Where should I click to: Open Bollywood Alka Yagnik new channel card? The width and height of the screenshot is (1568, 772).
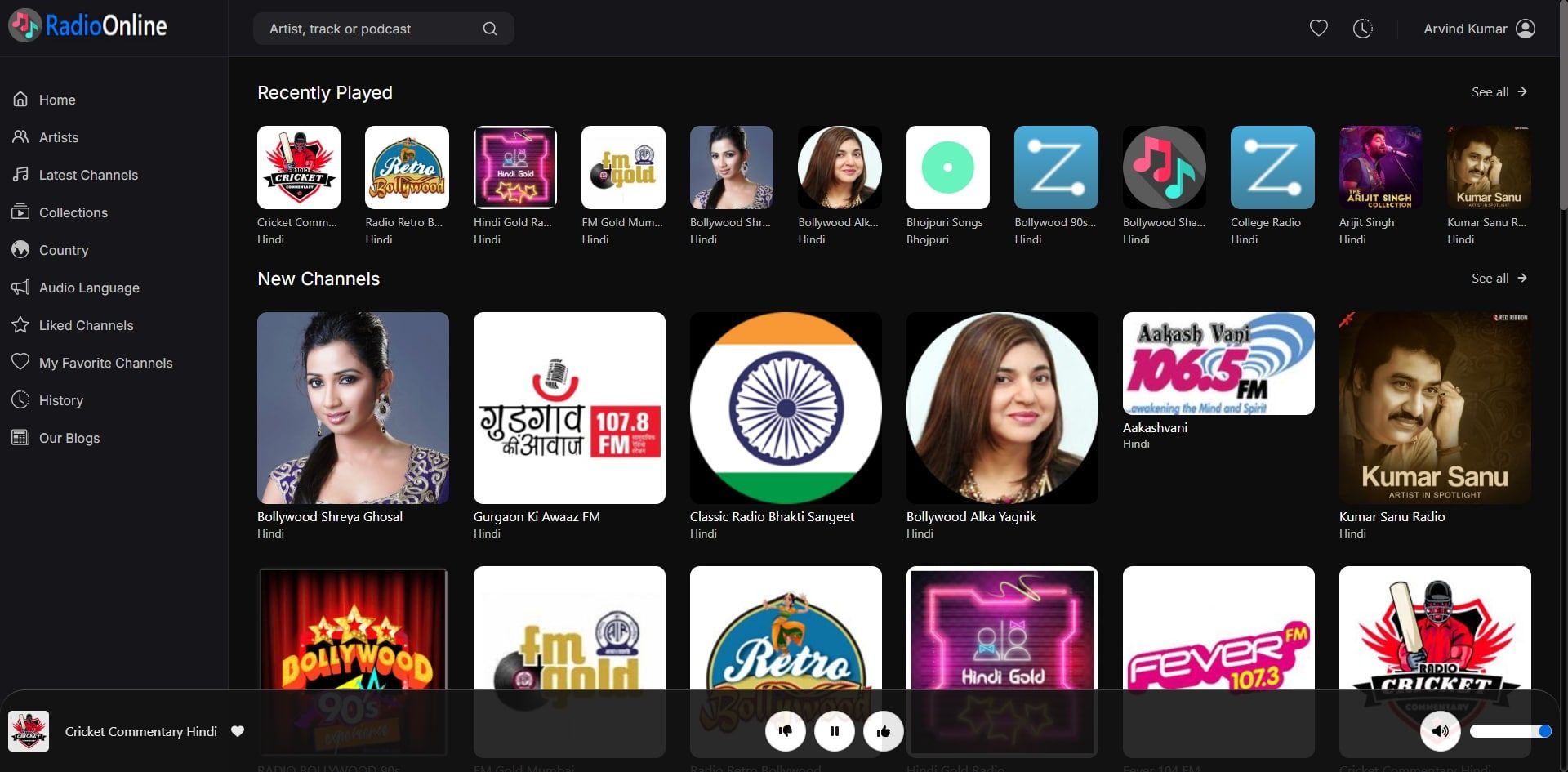point(1002,408)
